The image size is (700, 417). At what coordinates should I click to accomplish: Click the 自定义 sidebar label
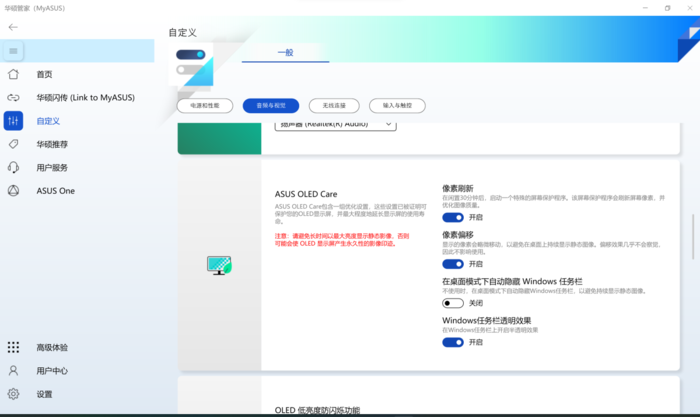48,121
